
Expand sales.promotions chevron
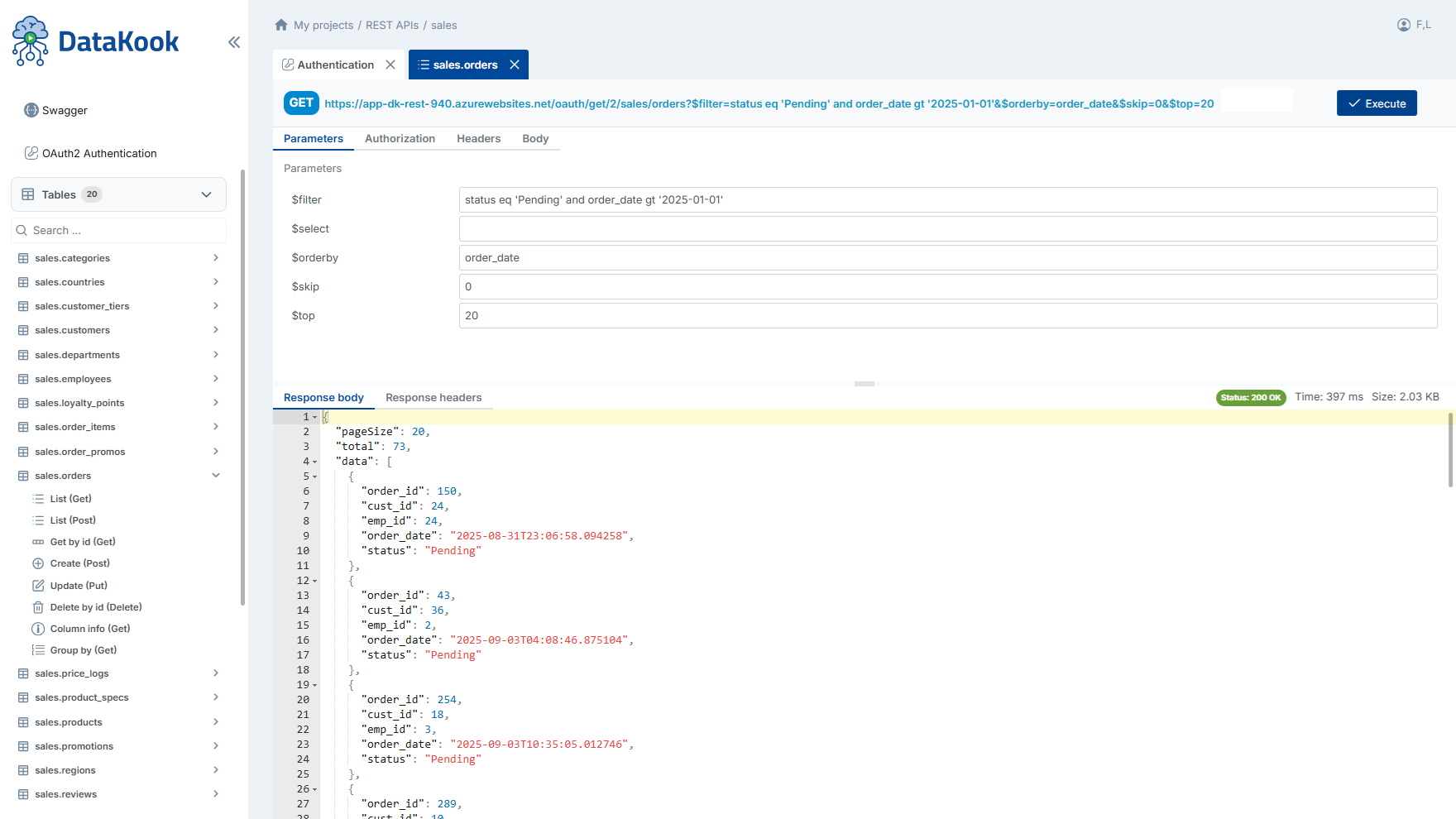[x=216, y=746]
